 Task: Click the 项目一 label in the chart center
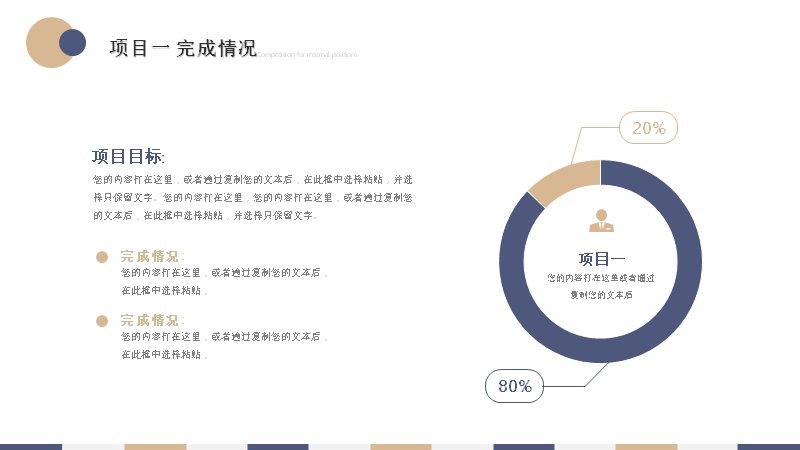602,259
